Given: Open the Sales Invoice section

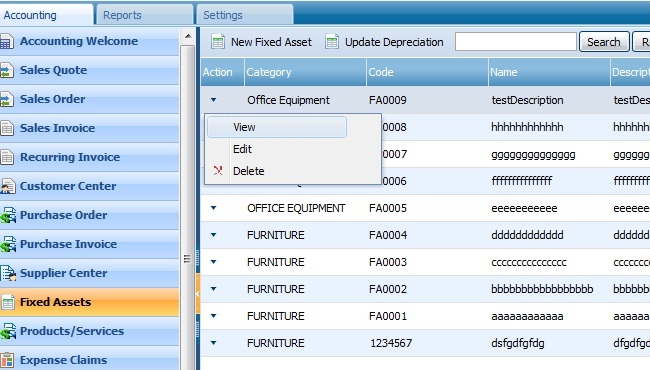Looking at the screenshot, I should (90, 128).
